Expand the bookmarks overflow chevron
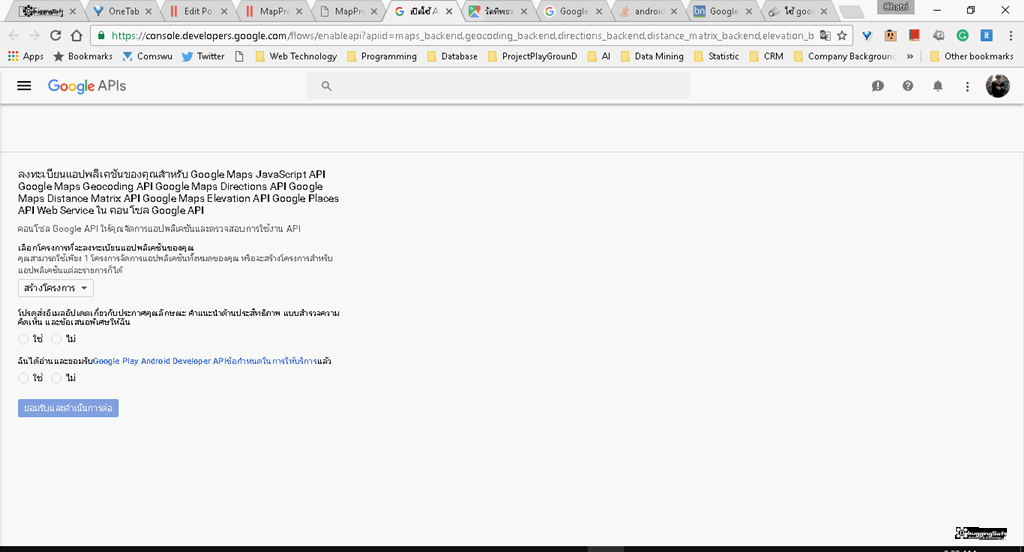Screen dimensions: 1024x552 [910, 56]
